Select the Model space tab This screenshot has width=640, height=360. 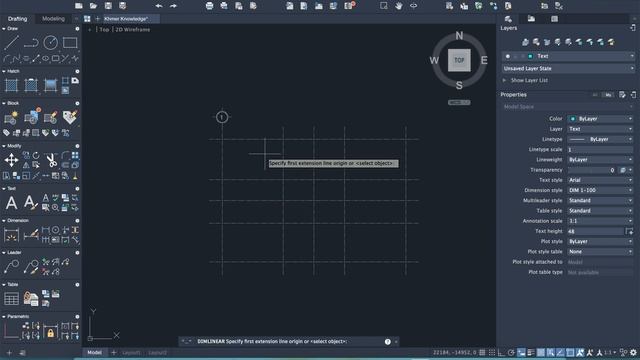click(x=94, y=352)
